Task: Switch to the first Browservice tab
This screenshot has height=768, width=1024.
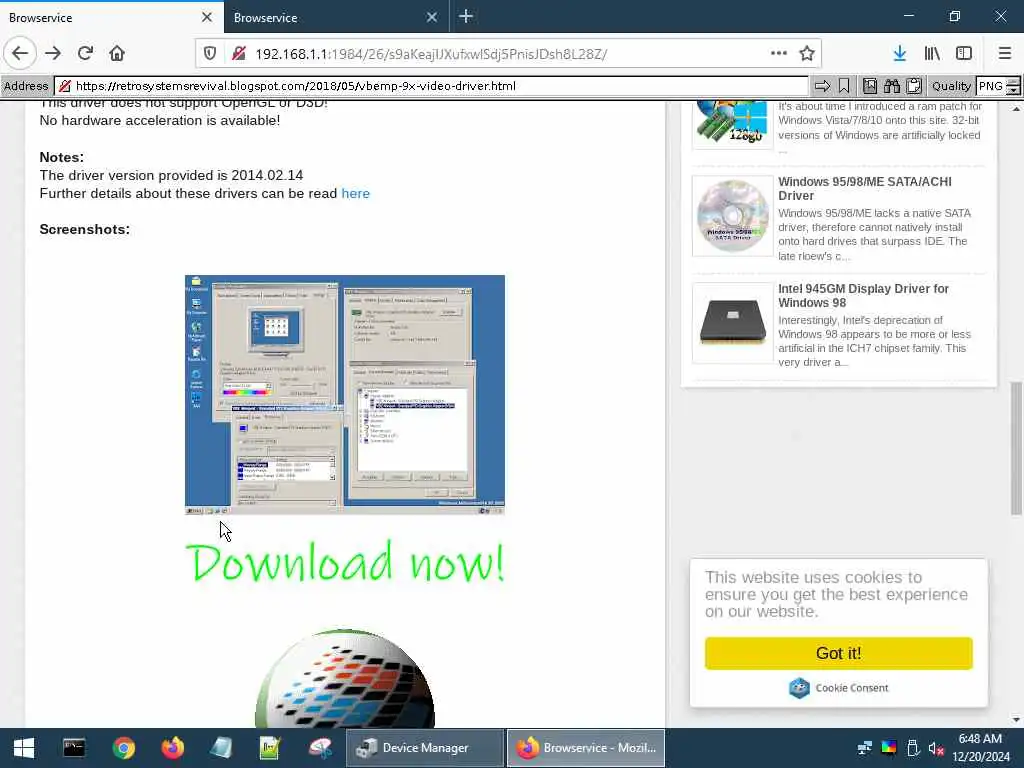Action: pyautogui.click(x=111, y=17)
